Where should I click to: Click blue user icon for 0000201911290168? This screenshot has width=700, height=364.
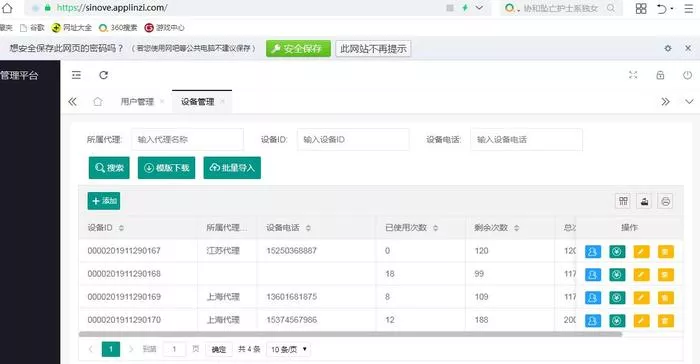pos(593,275)
